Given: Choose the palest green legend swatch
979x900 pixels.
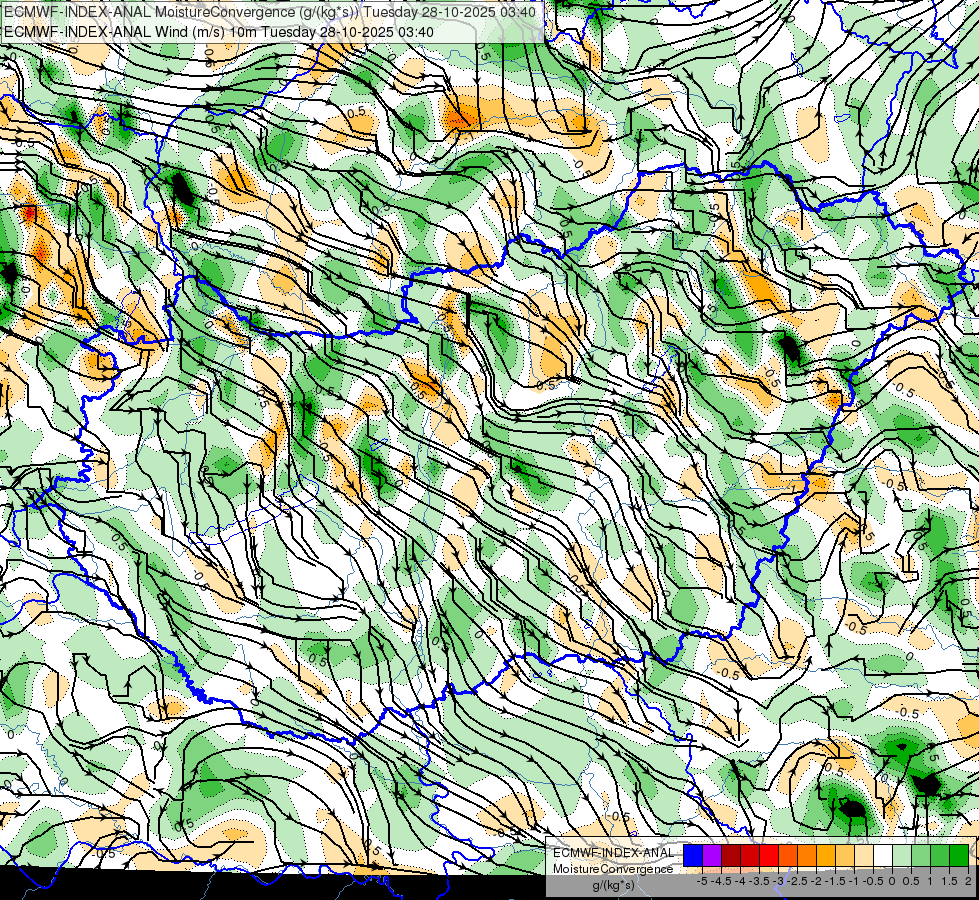Looking at the screenshot, I should pos(902,856).
